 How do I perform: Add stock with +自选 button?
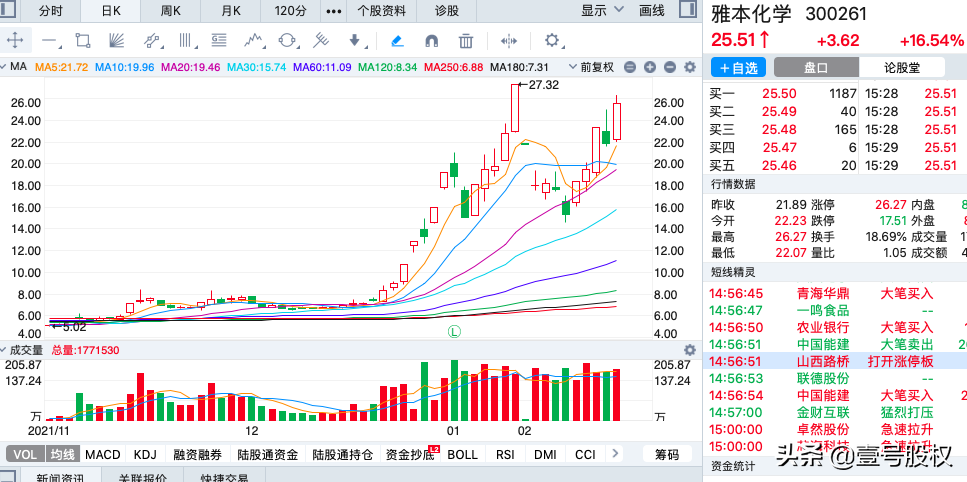tap(738, 68)
